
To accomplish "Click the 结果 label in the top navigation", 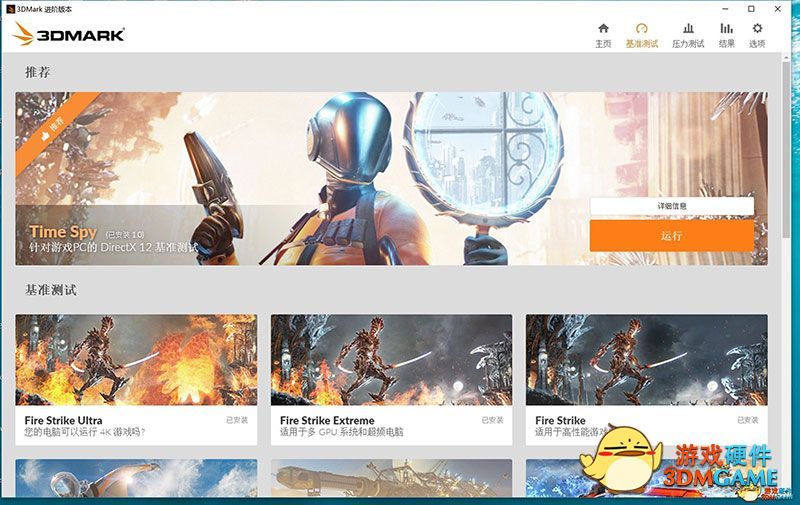I will (x=727, y=44).
